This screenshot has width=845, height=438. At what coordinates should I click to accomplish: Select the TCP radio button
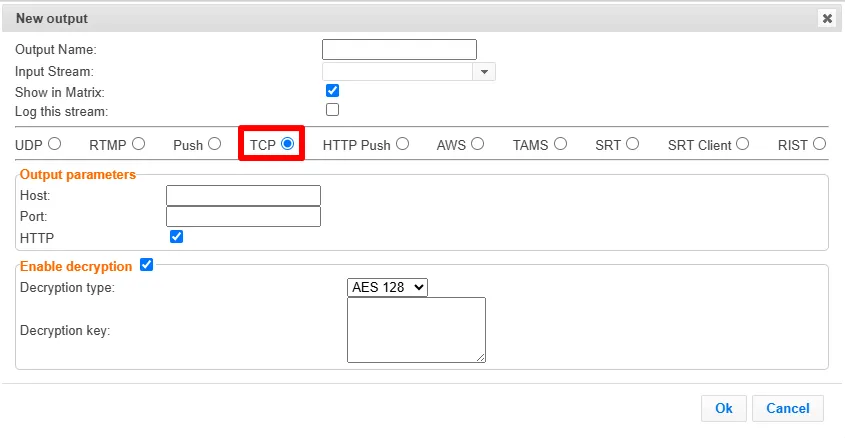(x=287, y=144)
